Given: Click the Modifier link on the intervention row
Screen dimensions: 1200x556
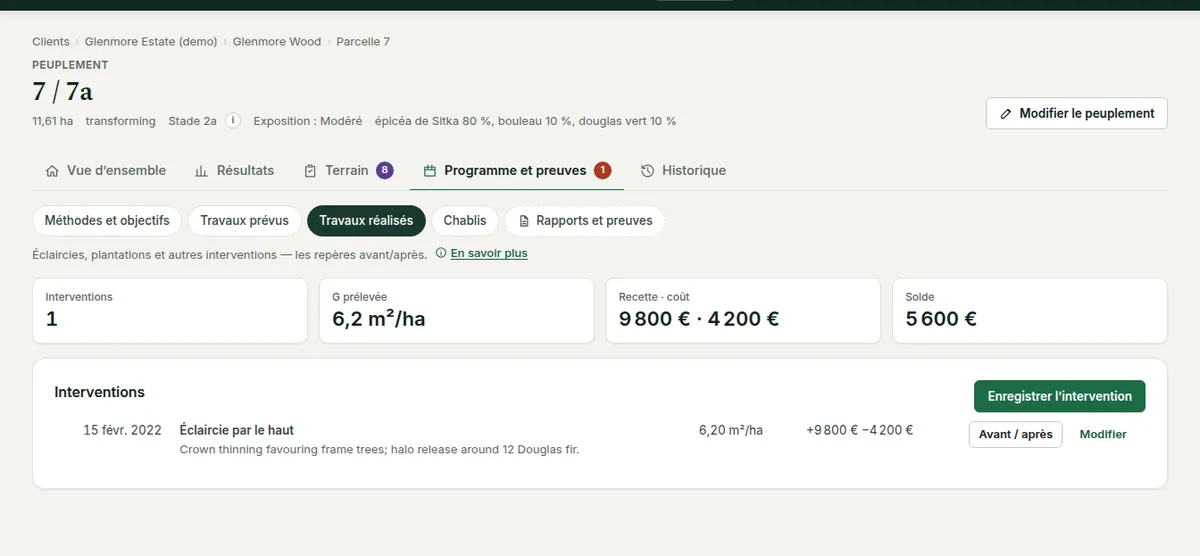Looking at the screenshot, I should (x=1103, y=434).
